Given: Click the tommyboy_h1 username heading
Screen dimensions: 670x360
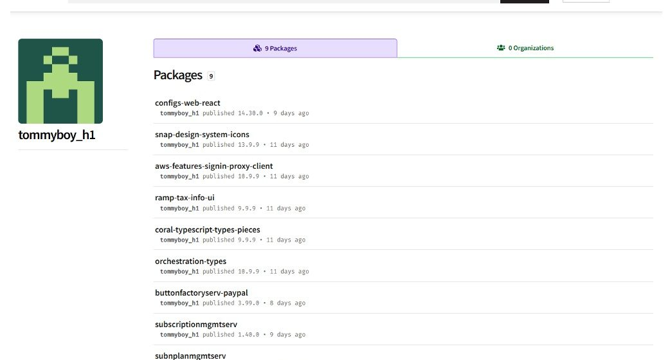Looking at the screenshot, I should [57, 135].
